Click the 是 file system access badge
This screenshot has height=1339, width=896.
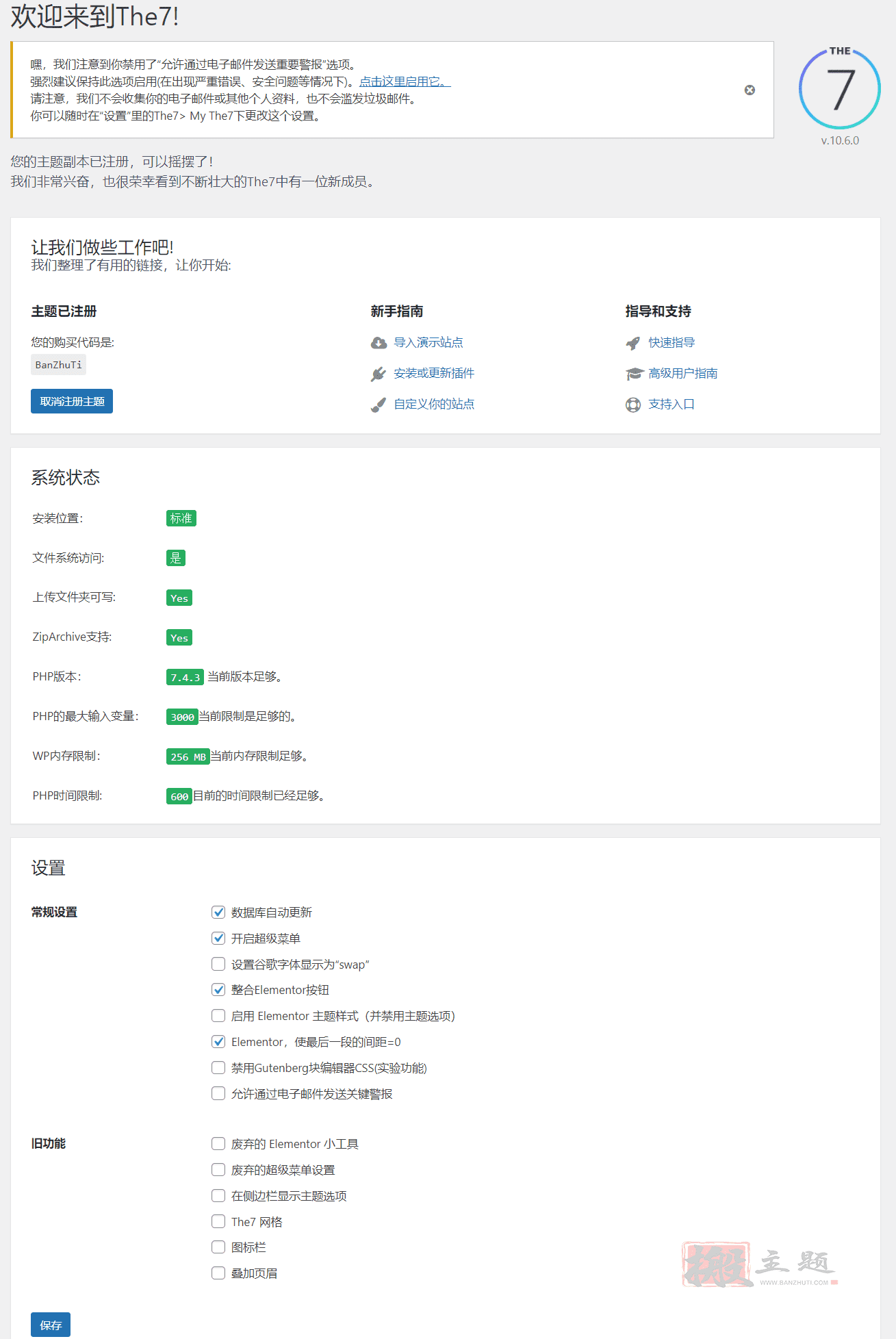(176, 558)
